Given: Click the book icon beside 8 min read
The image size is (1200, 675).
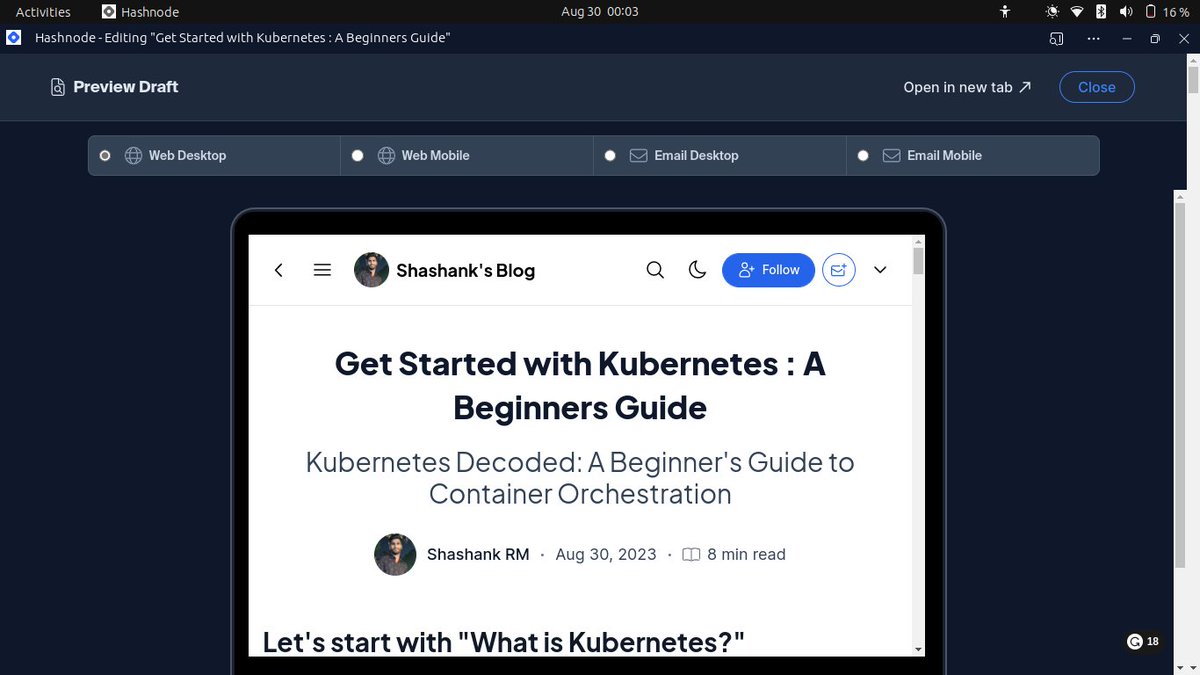Looking at the screenshot, I should click(x=691, y=554).
